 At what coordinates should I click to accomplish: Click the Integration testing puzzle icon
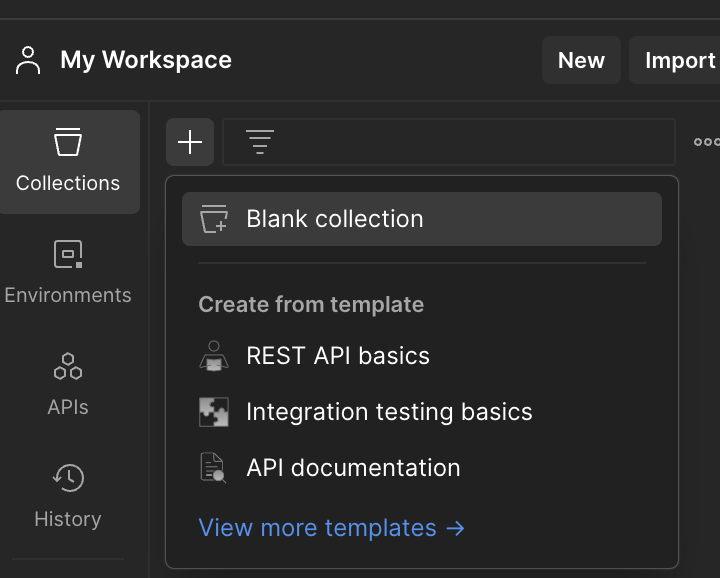[214, 412]
